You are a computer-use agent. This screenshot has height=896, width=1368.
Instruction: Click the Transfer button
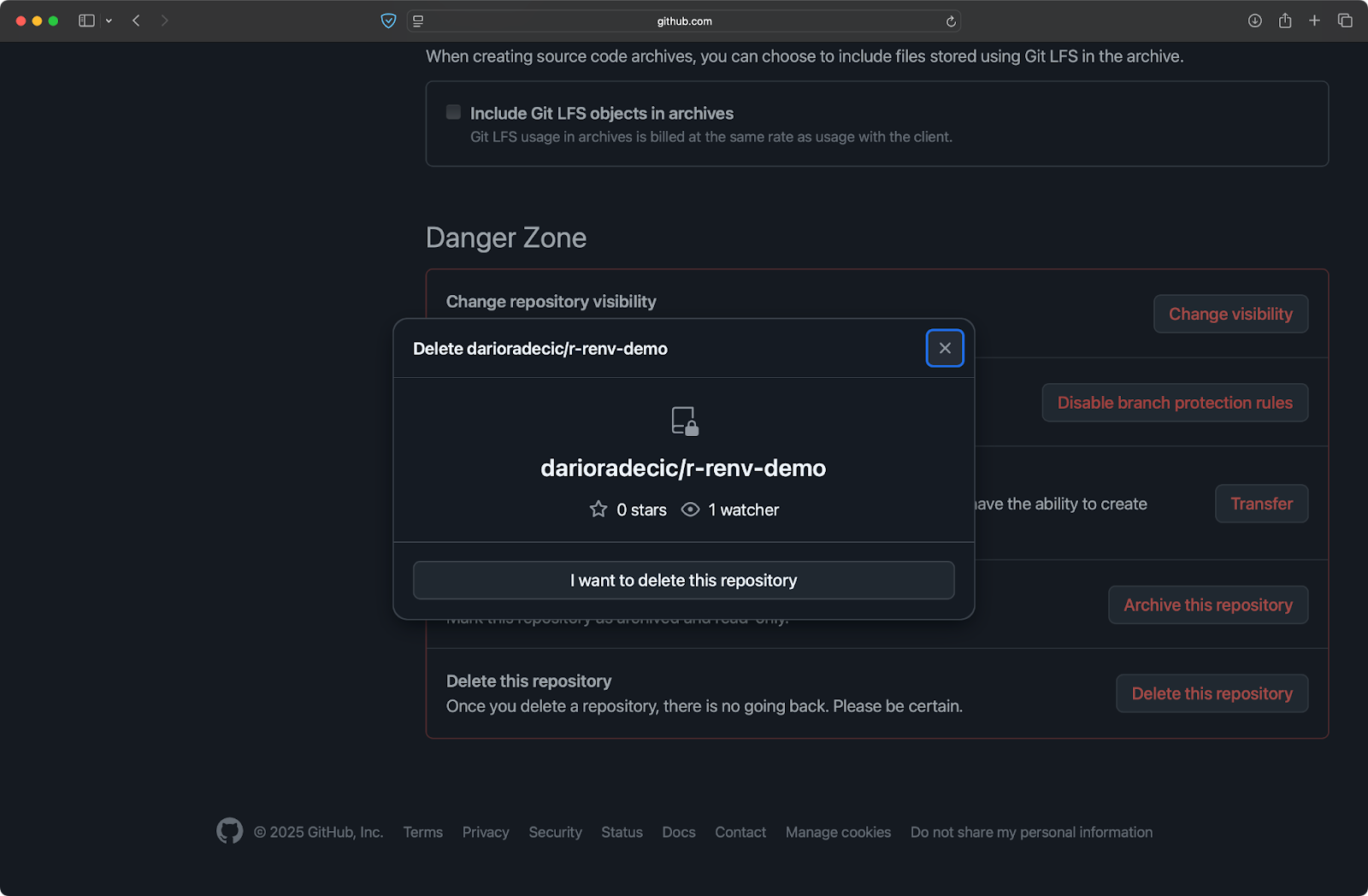coord(1261,504)
